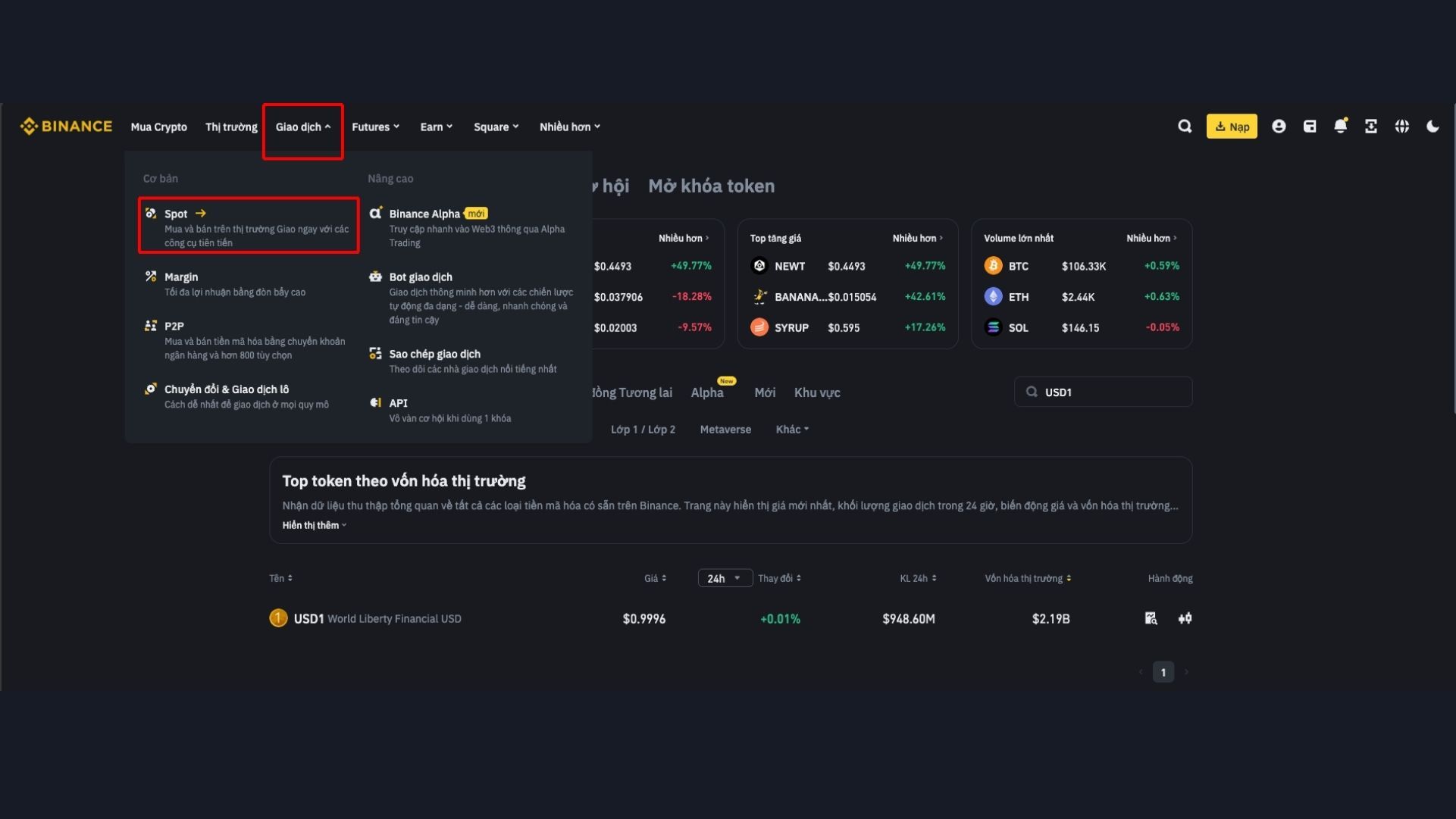1456x819 pixels.
Task: Collapse the Giao dịch dropdown
Action: [x=303, y=127]
